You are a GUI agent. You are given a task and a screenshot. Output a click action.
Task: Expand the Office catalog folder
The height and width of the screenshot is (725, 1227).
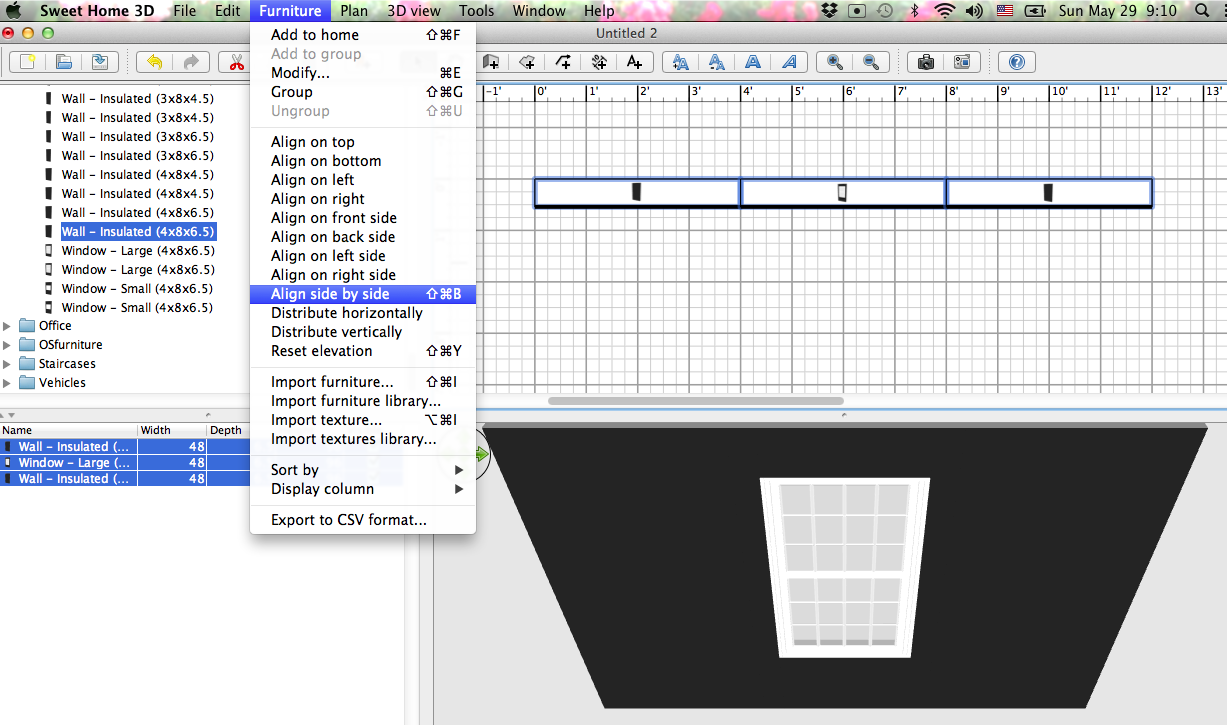[x=8, y=326]
